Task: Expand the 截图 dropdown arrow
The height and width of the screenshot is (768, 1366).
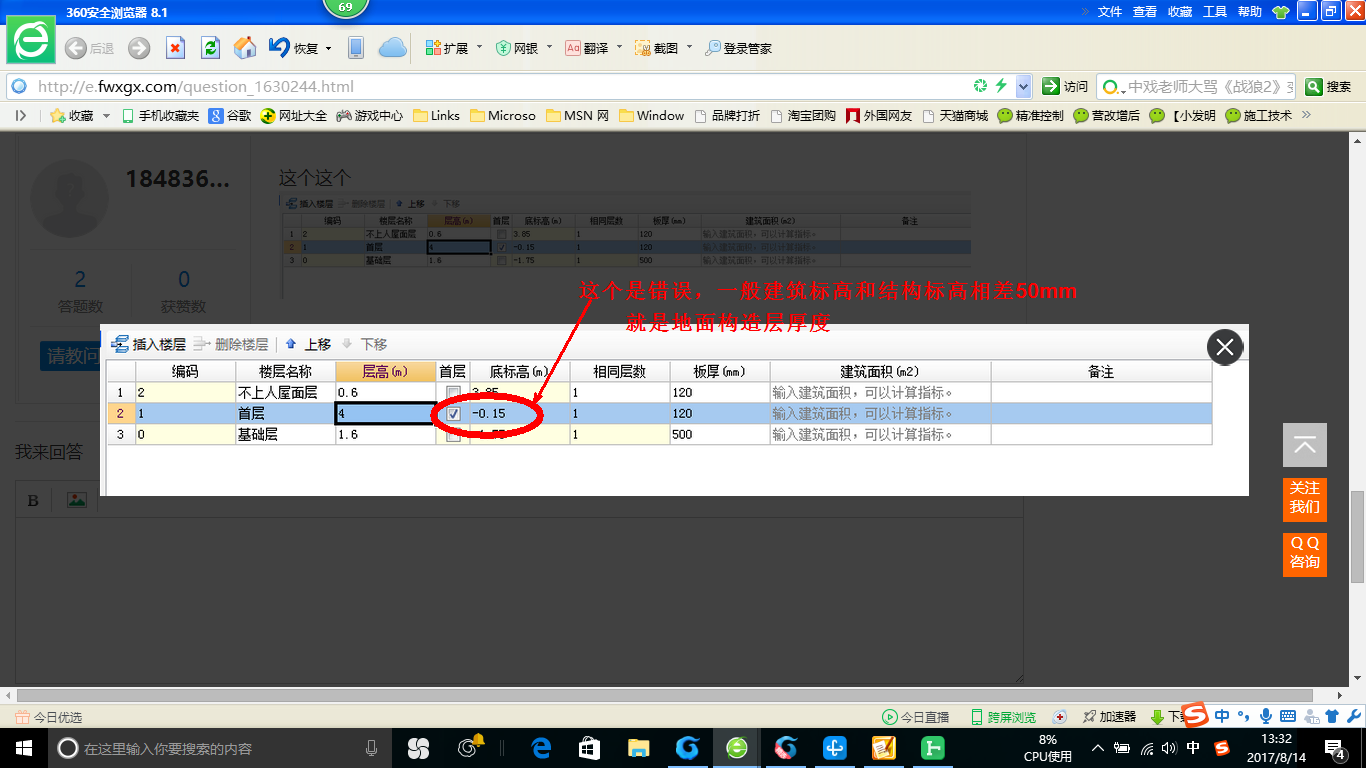Action: pyautogui.click(x=689, y=48)
